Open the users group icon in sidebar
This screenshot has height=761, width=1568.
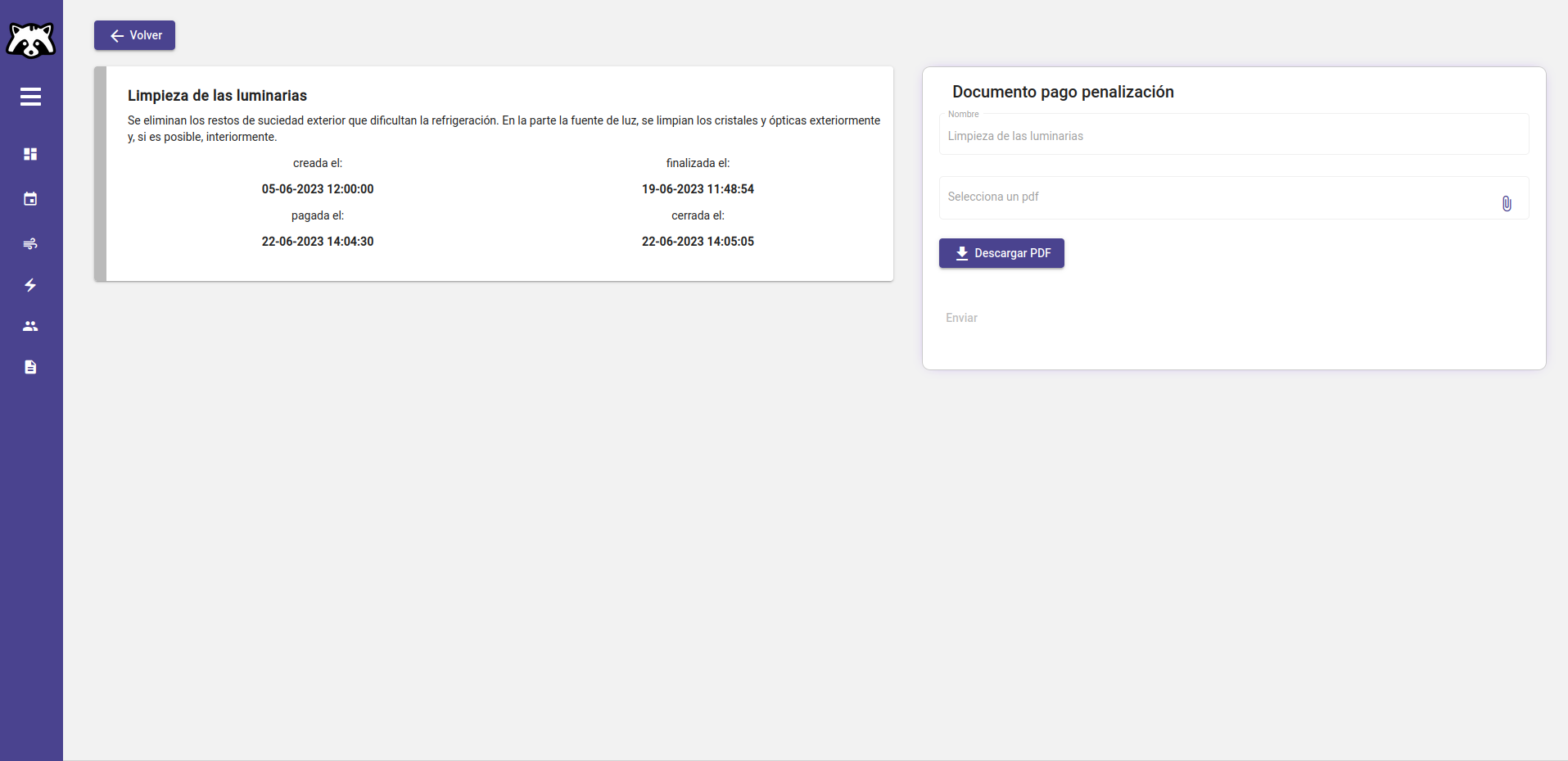[30, 326]
